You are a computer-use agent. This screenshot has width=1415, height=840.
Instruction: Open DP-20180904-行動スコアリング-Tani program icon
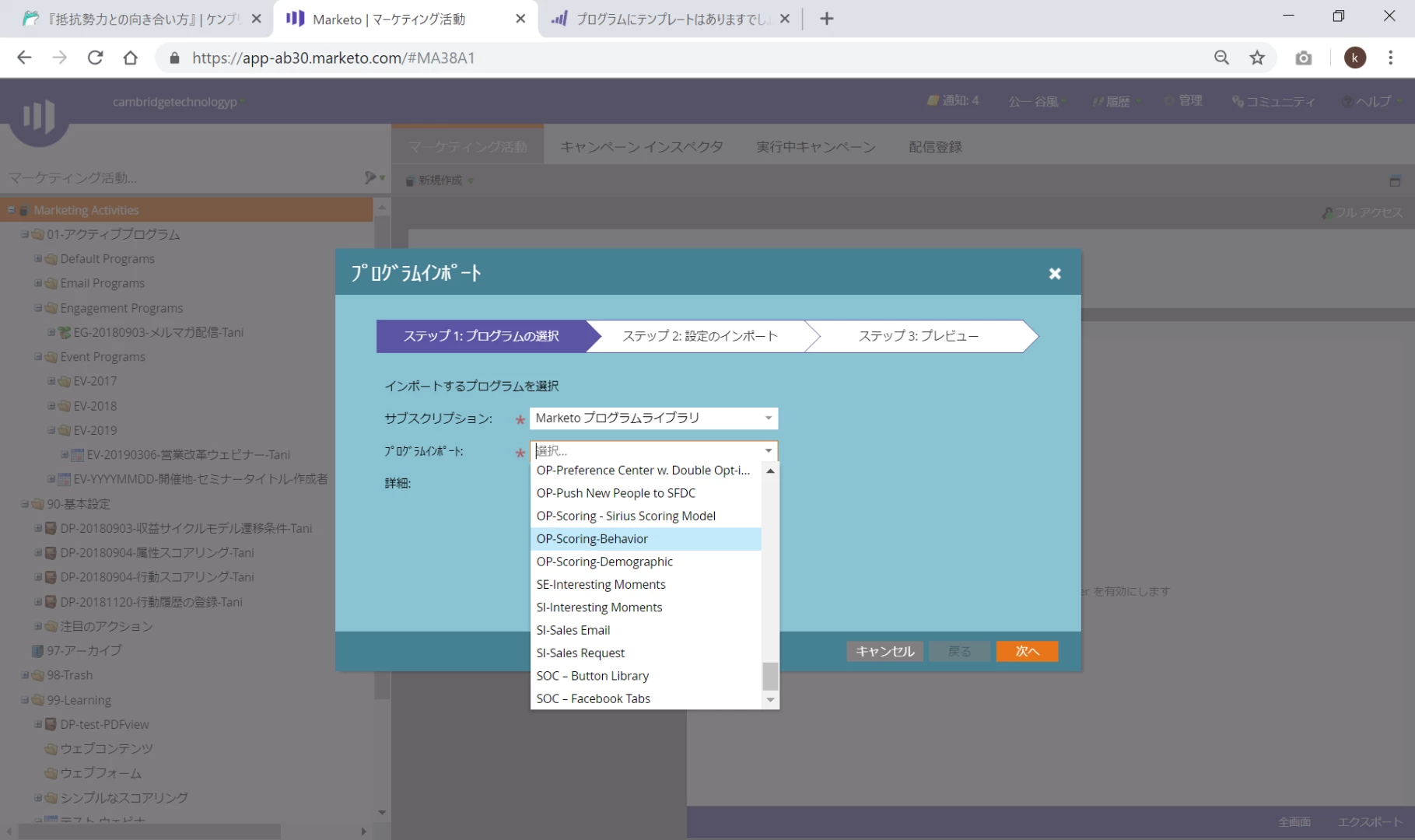(x=51, y=577)
